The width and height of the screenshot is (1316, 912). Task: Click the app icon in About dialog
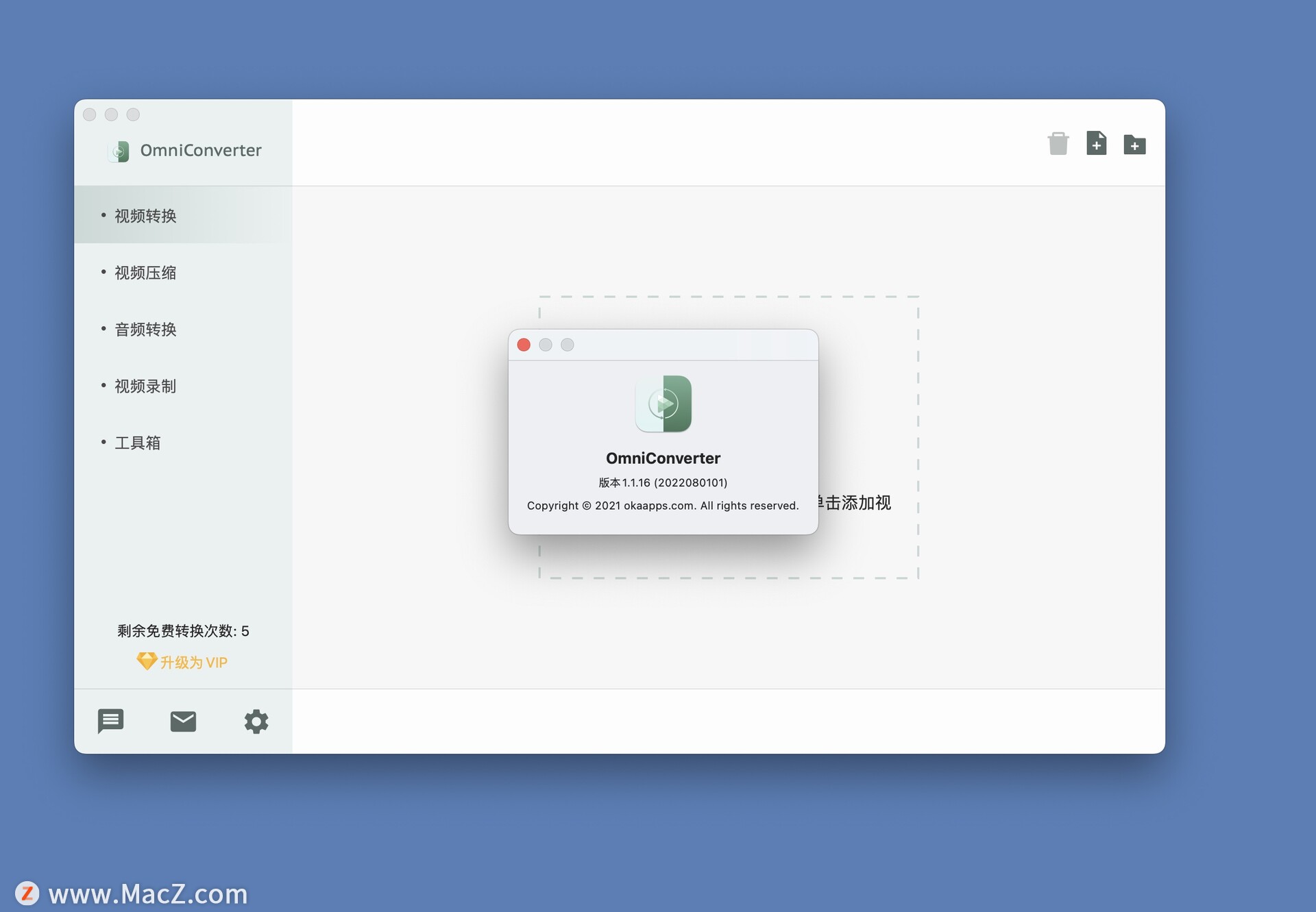(663, 404)
